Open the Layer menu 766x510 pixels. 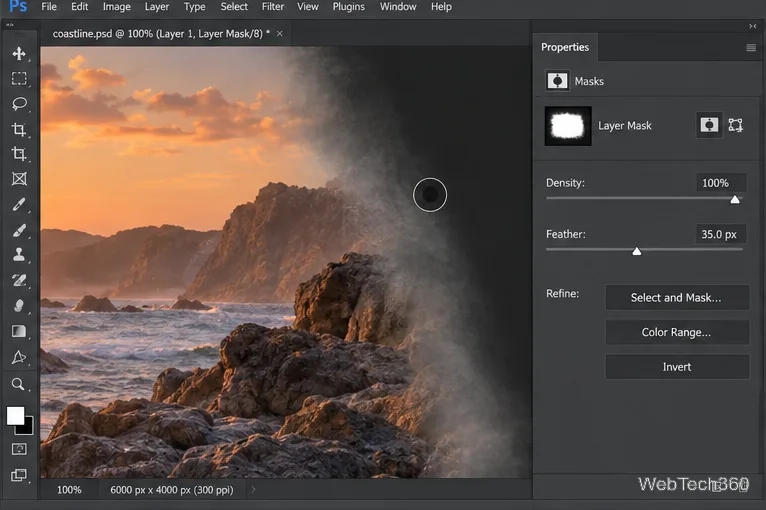(x=157, y=7)
